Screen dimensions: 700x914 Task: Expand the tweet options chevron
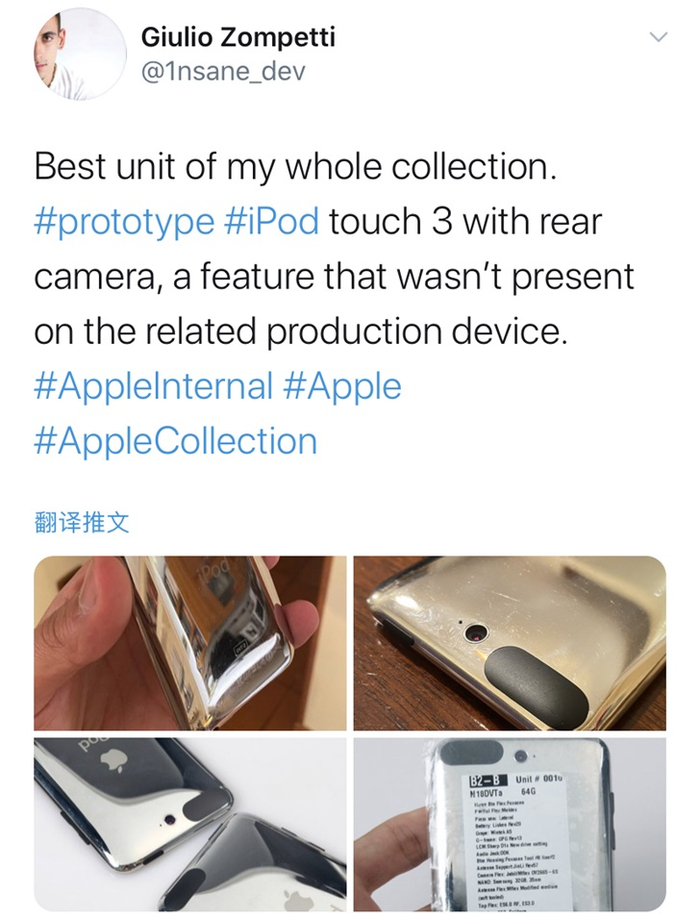[x=658, y=37]
